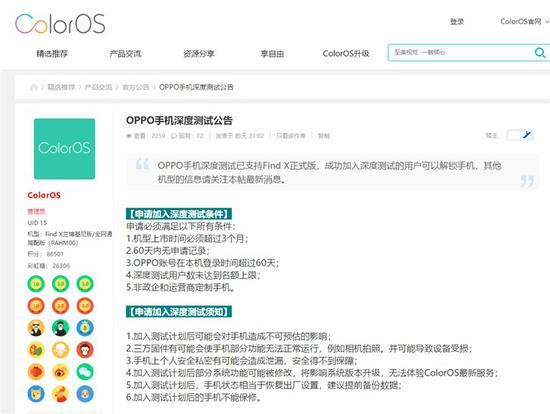Screen dimensions: 550x414
Task: Click the line 4.深度测试用户数未达到名额上限
Action: click(x=193, y=275)
